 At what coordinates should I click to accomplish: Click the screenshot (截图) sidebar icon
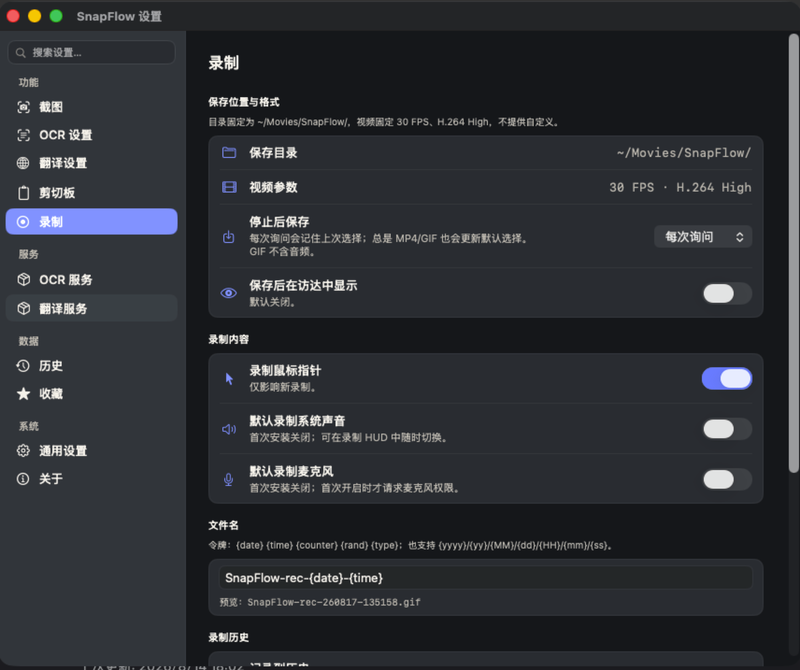23,107
